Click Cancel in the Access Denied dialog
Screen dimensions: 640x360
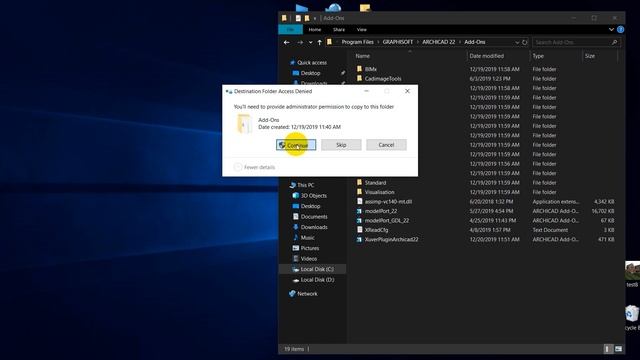coord(386,145)
